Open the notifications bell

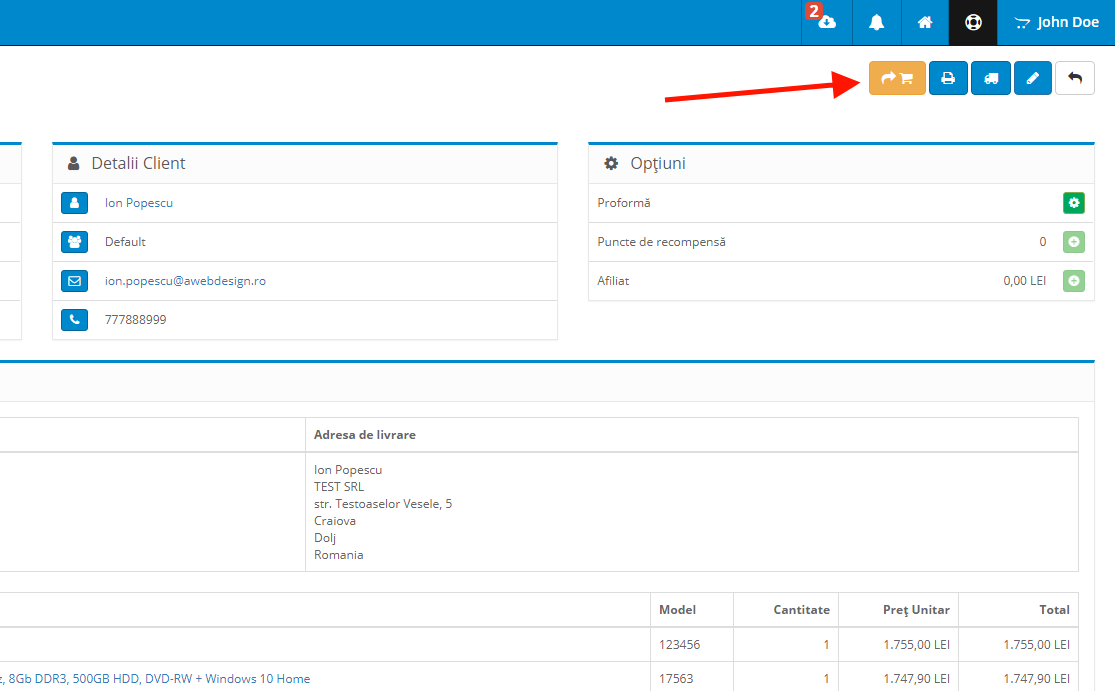point(877,22)
